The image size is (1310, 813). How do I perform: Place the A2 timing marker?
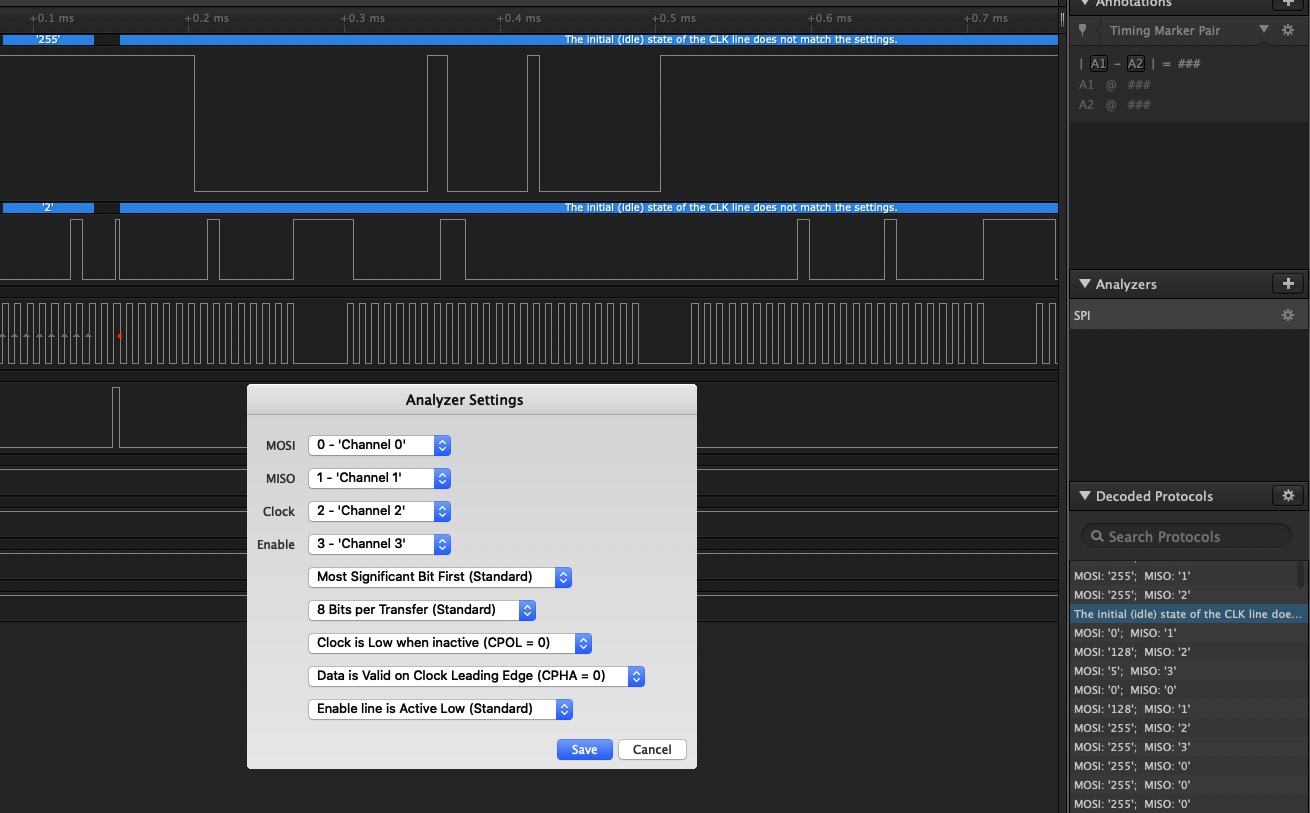click(x=1135, y=64)
